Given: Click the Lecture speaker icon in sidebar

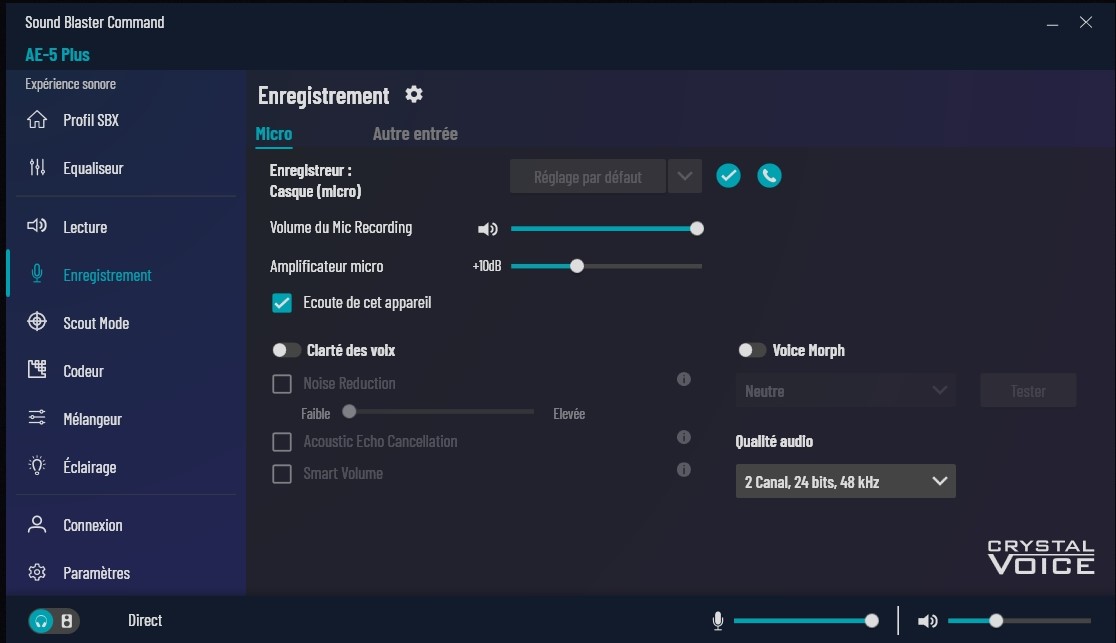Looking at the screenshot, I should [37, 226].
